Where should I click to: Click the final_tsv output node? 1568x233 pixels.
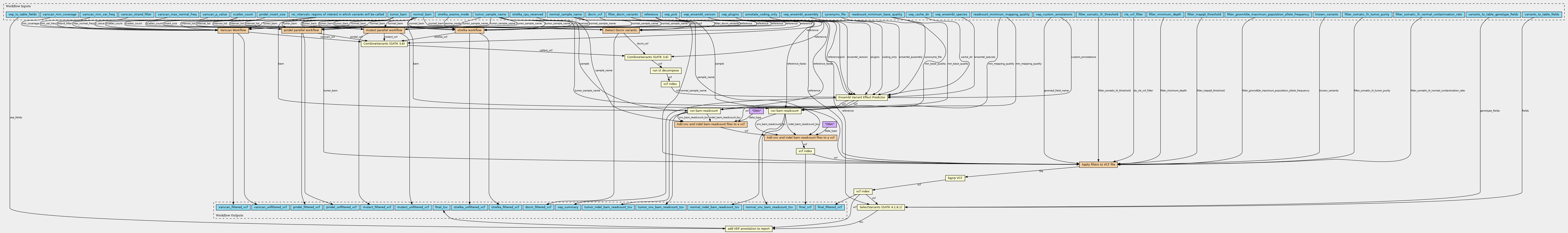click(x=441, y=207)
